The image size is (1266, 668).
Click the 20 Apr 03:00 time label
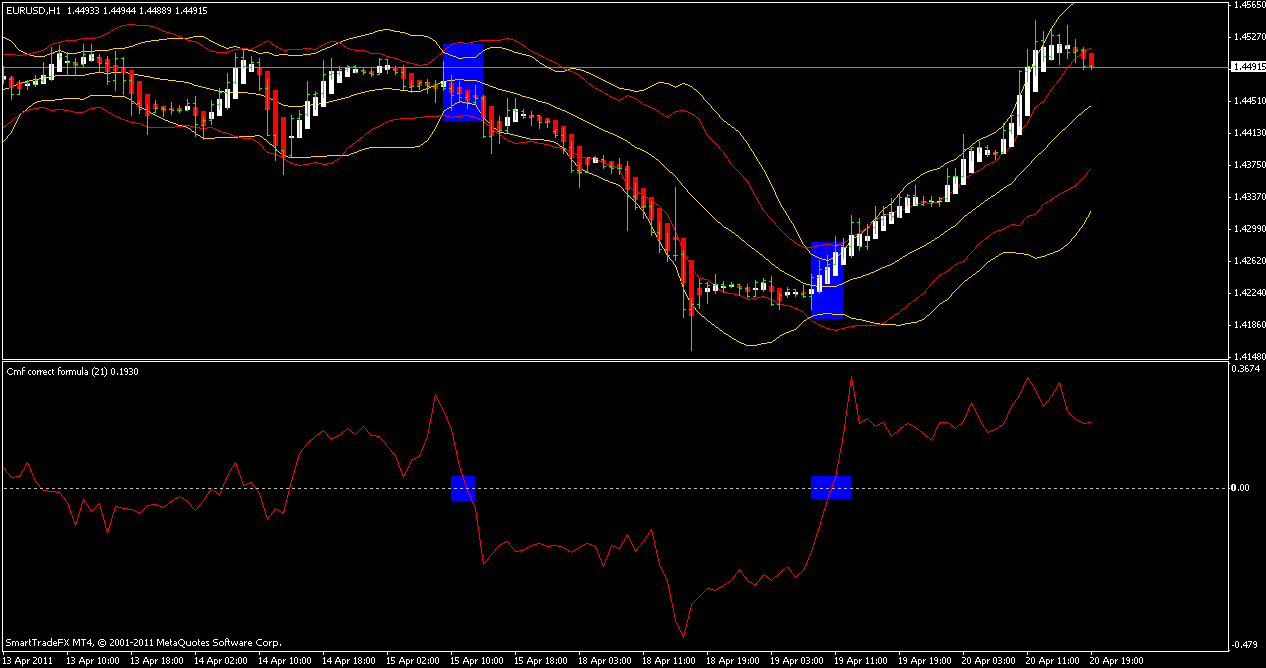(989, 661)
